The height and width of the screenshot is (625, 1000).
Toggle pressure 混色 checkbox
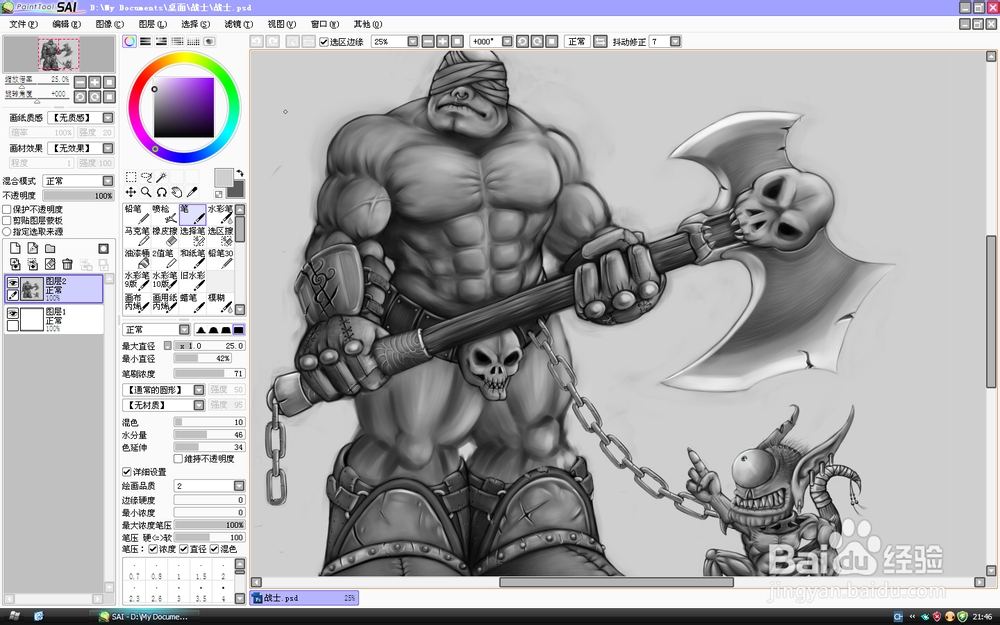tap(214, 548)
